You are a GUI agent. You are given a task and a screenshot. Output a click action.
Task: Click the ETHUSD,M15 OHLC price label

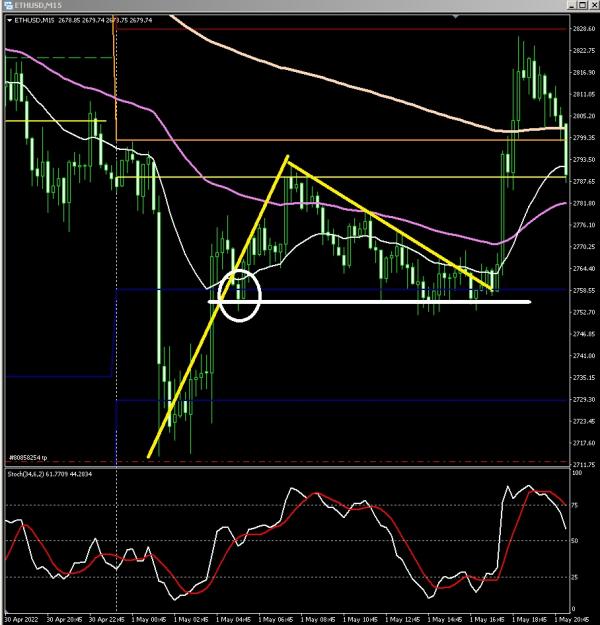(x=83, y=20)
